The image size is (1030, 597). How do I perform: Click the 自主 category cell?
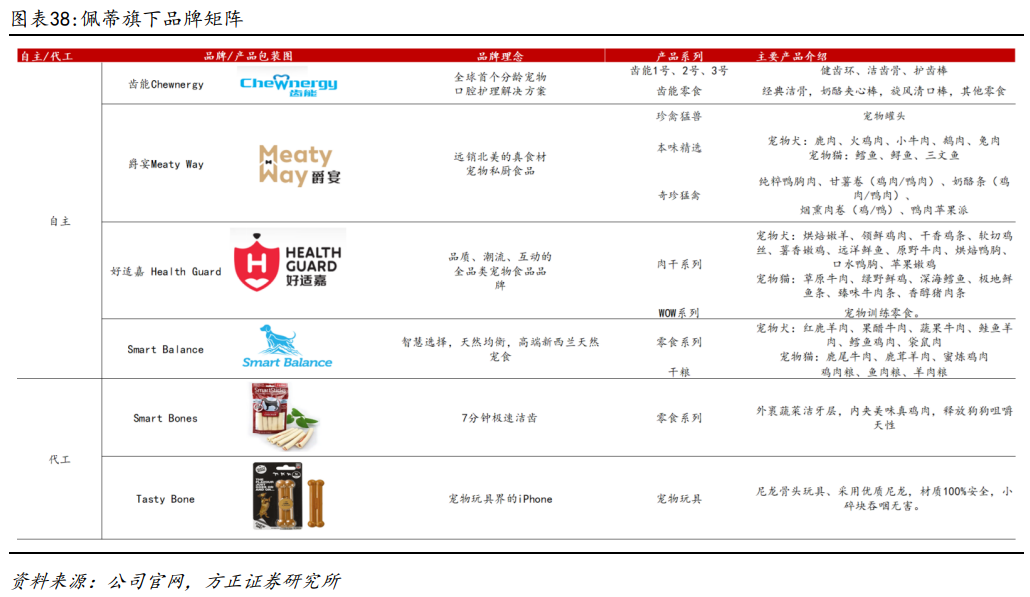tap(60, 221)
